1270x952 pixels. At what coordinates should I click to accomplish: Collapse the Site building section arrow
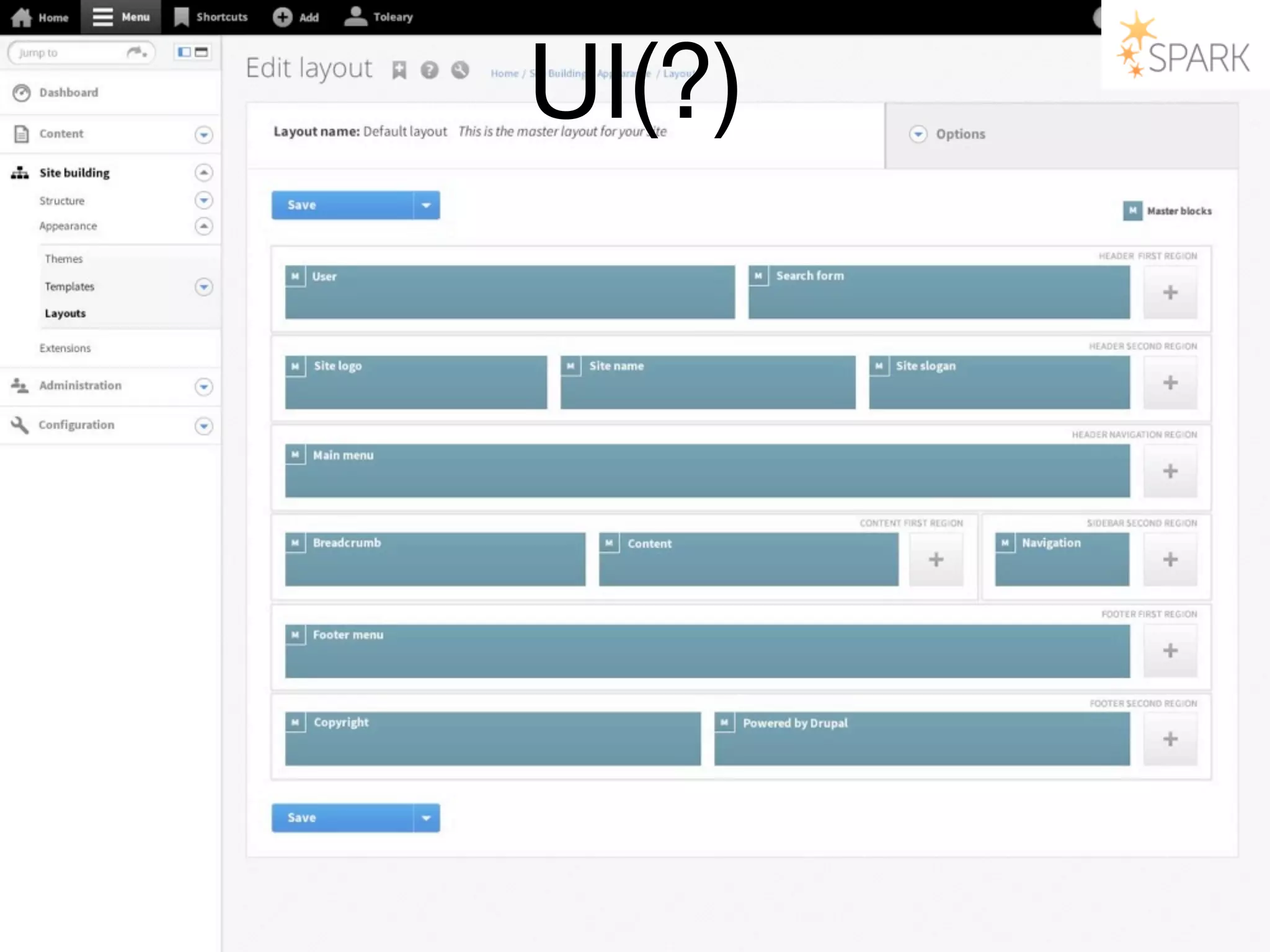click(x=203, y=172)
